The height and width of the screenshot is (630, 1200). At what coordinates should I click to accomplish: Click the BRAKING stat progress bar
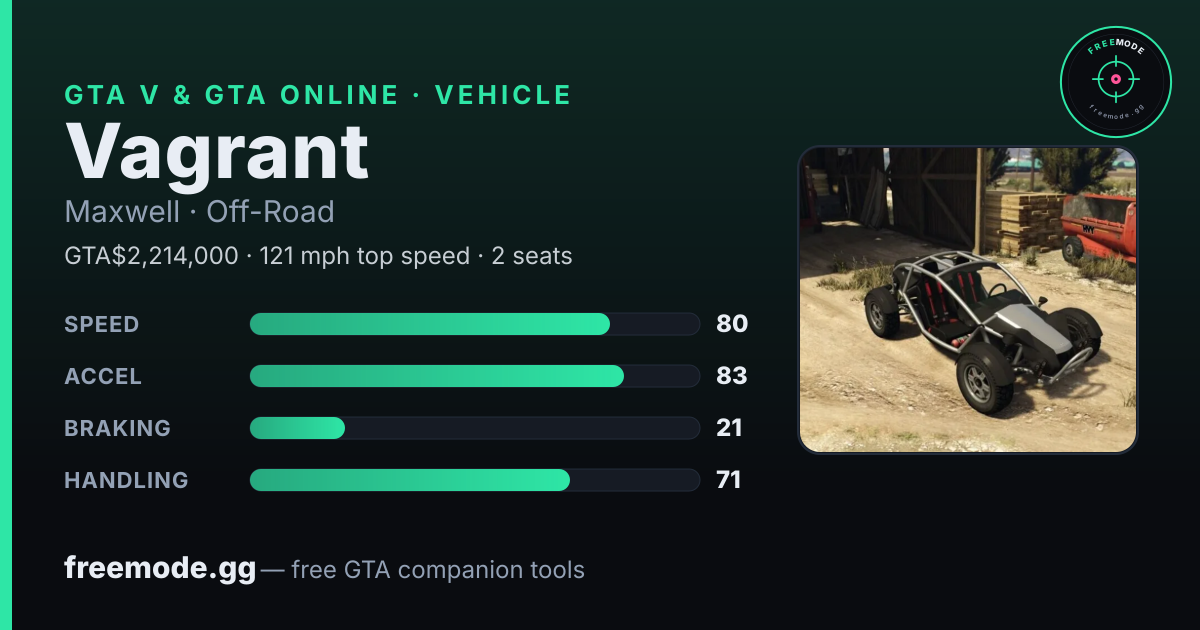475,428
